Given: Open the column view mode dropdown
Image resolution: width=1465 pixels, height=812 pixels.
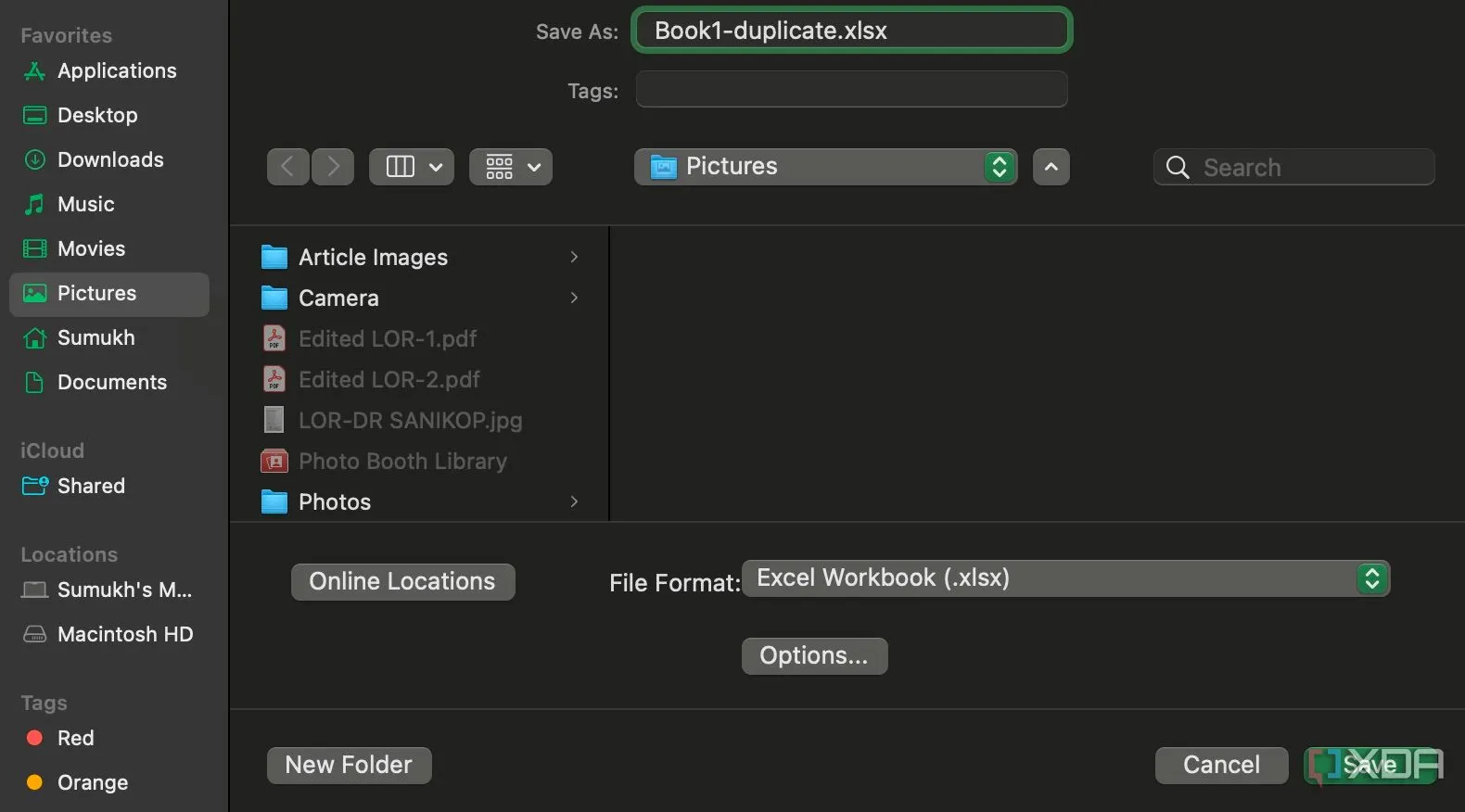Looking at the screenshot, I should 412,167.
